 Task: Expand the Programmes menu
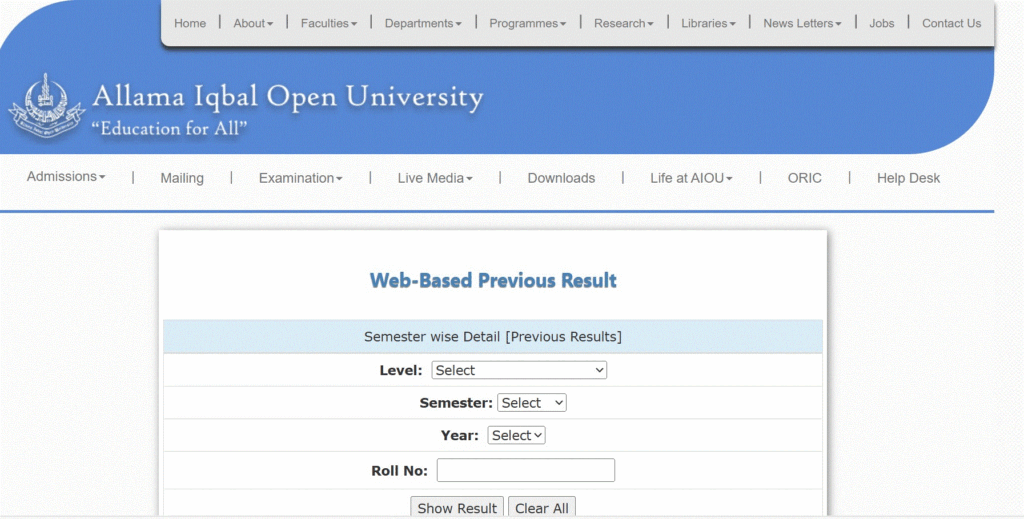[x=528, y=24]
